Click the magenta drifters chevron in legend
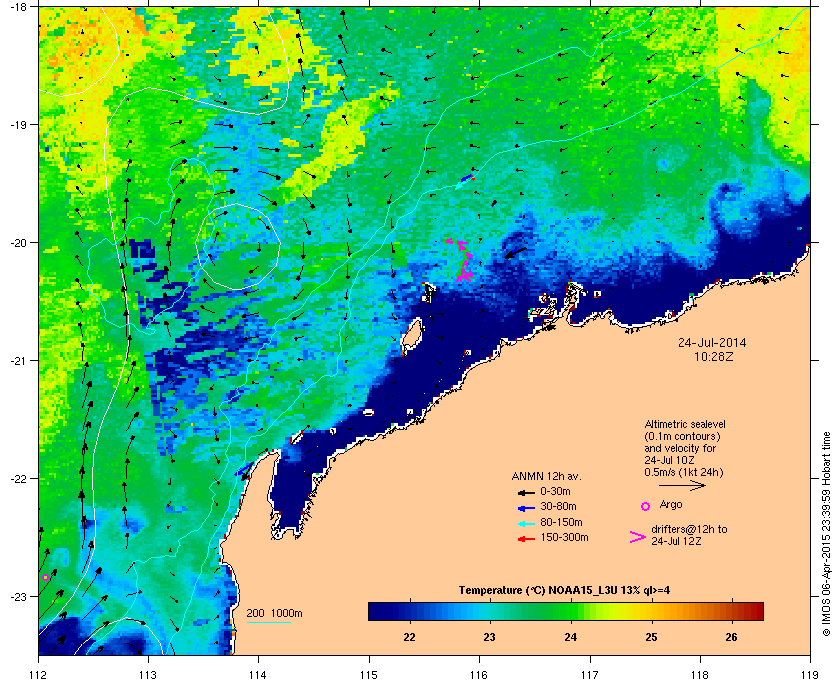Viewport: 840px width, 680px height. pos(638,537)
